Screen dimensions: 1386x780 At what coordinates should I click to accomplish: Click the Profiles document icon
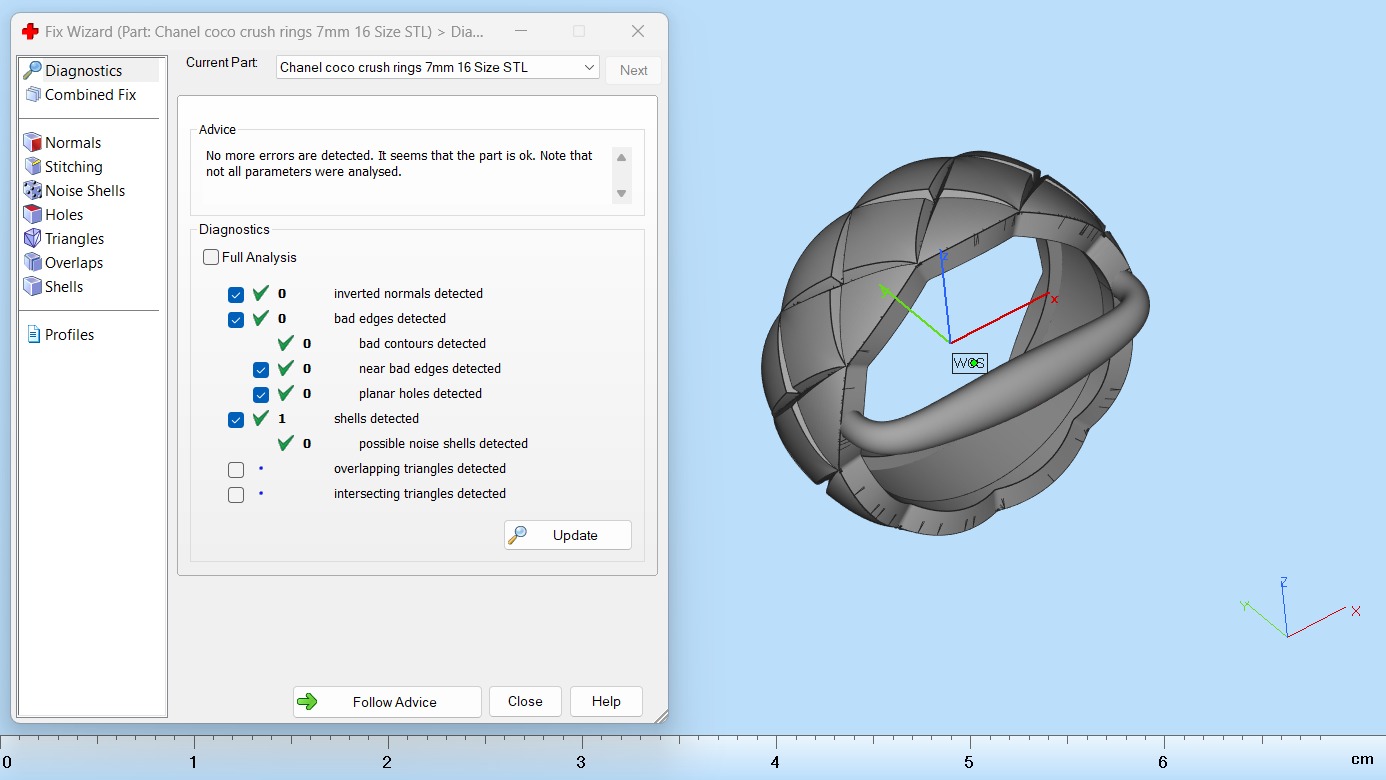click(x=34, y=335)
